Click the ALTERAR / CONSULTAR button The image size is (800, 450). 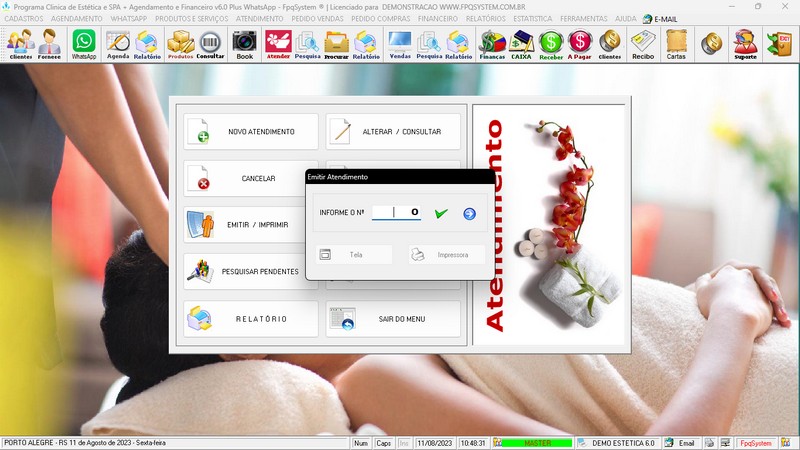(x=393, y=132)
